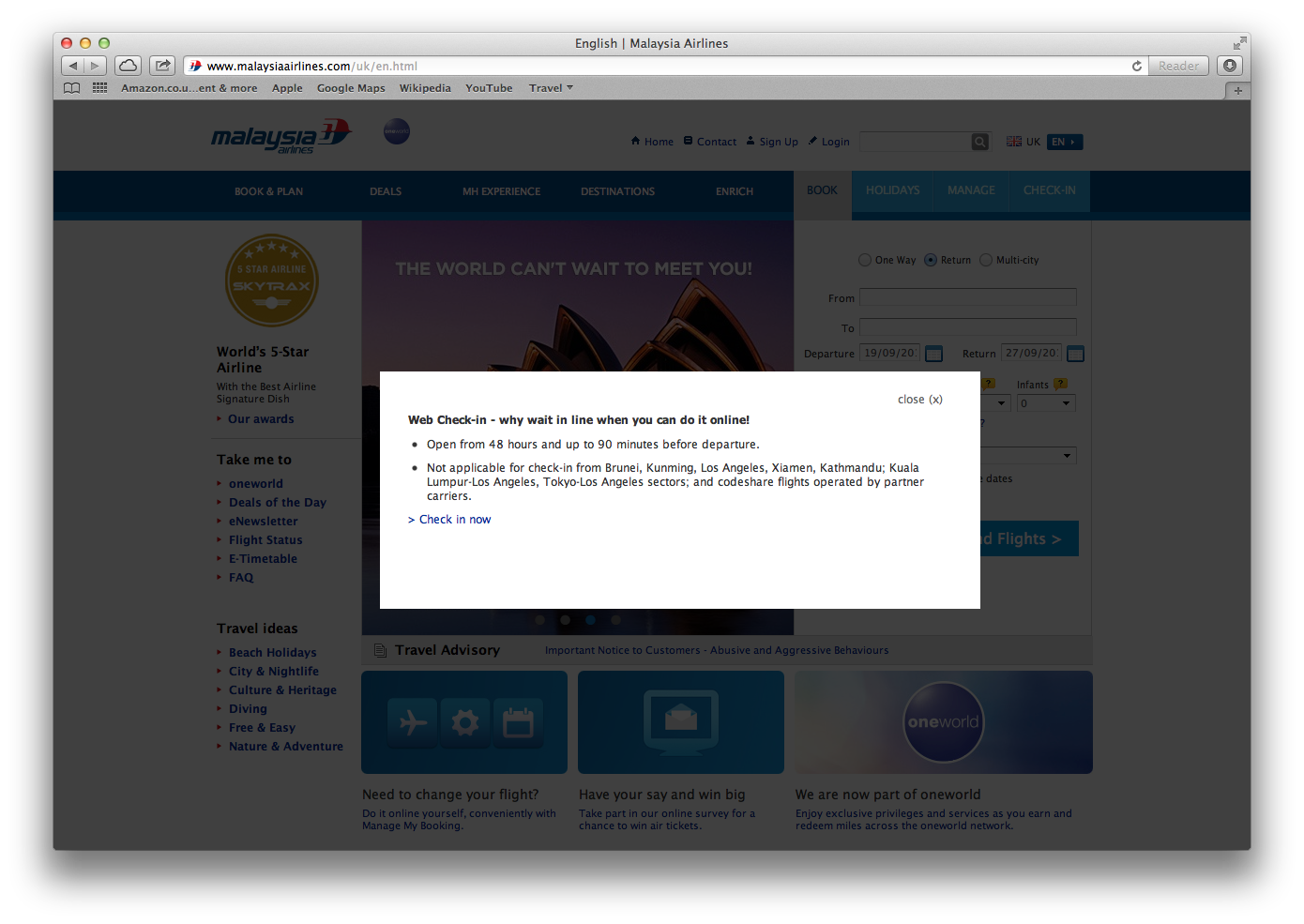Open Our awards link
The width and height of the screenshot is (1304, 924).
261,419
